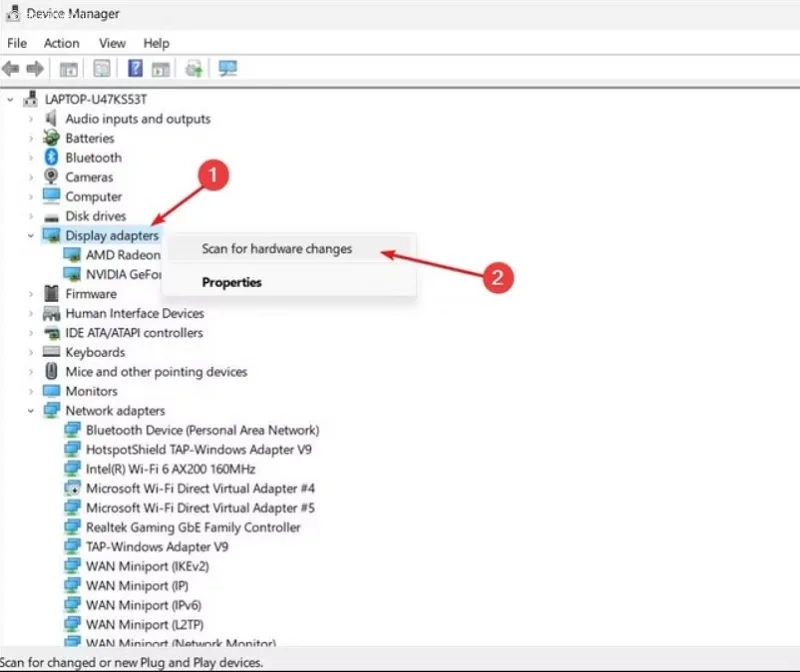Select Realtek Gaming GbE Family Controller

pos(193,527)
